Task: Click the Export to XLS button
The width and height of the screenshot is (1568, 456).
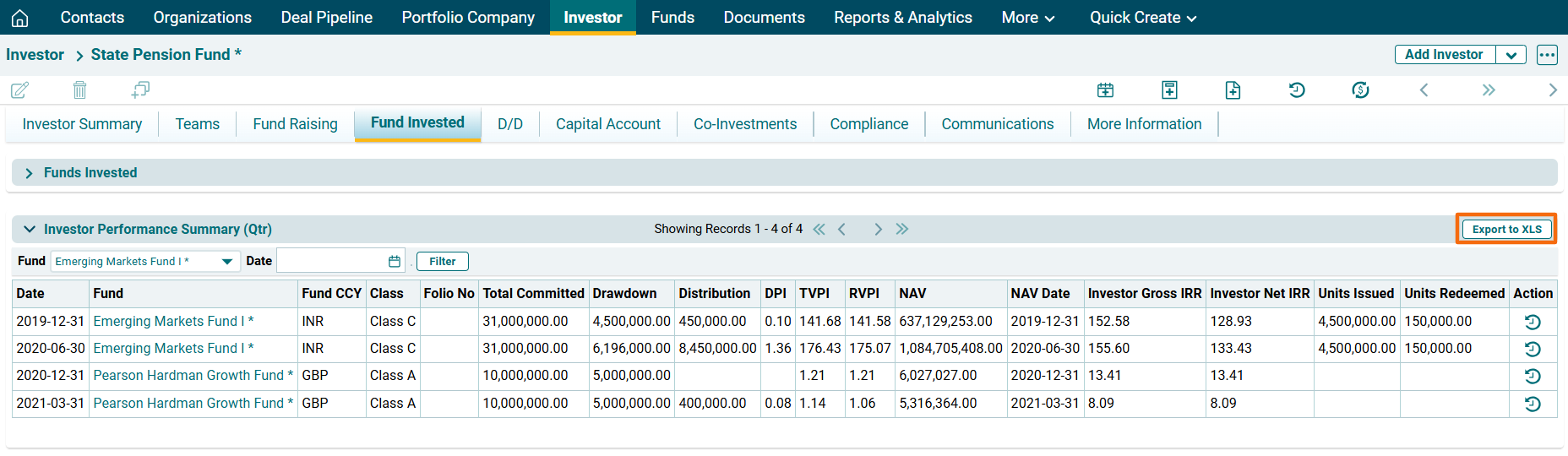Action: coord(1506,230)
